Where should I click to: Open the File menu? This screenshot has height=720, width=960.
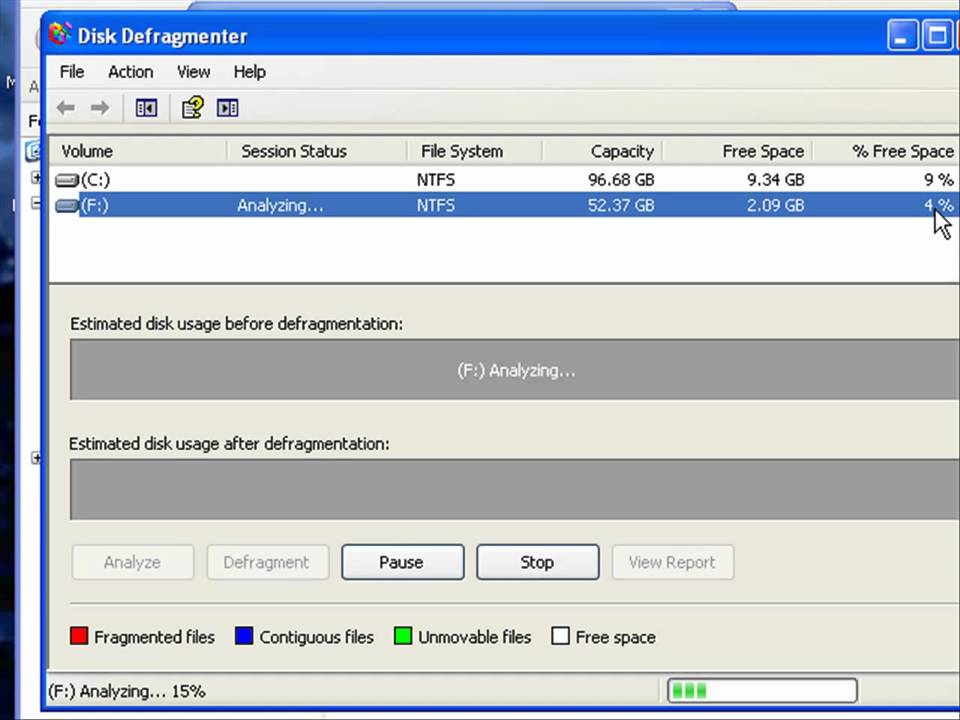click(x=72, y=72)
